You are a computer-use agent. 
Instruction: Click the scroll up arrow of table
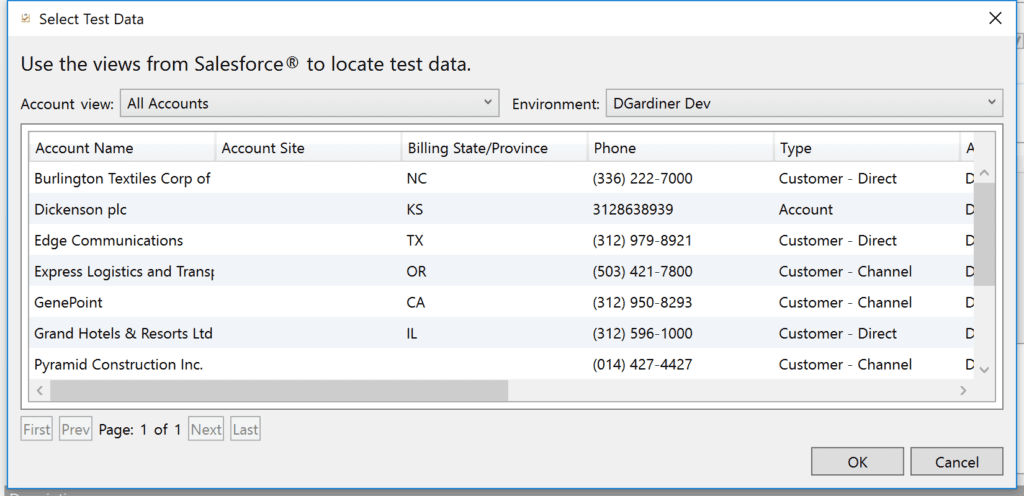pyautogui.click(x=984, y=174)
